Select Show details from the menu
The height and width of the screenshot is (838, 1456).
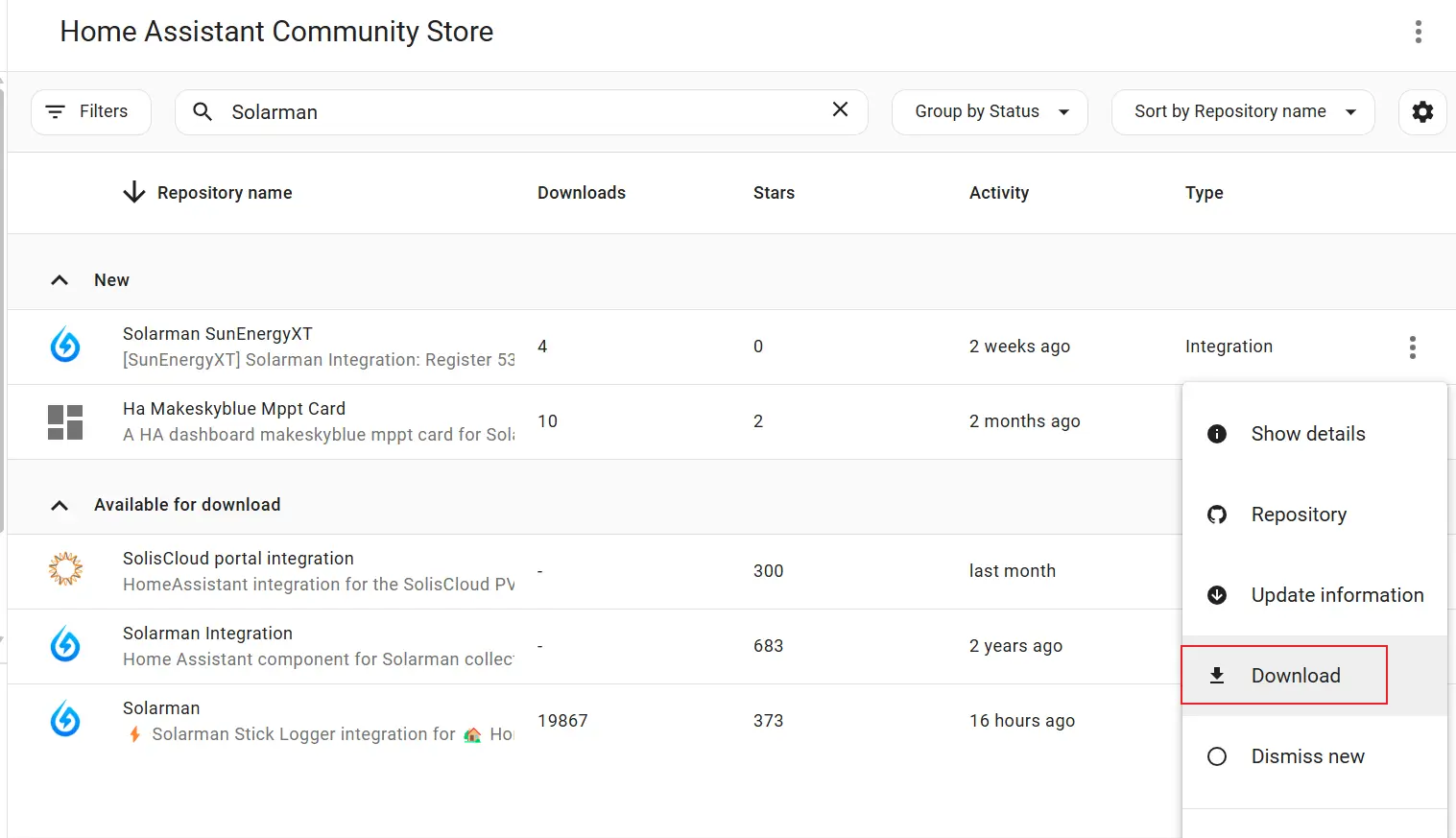click(1307, 434)
